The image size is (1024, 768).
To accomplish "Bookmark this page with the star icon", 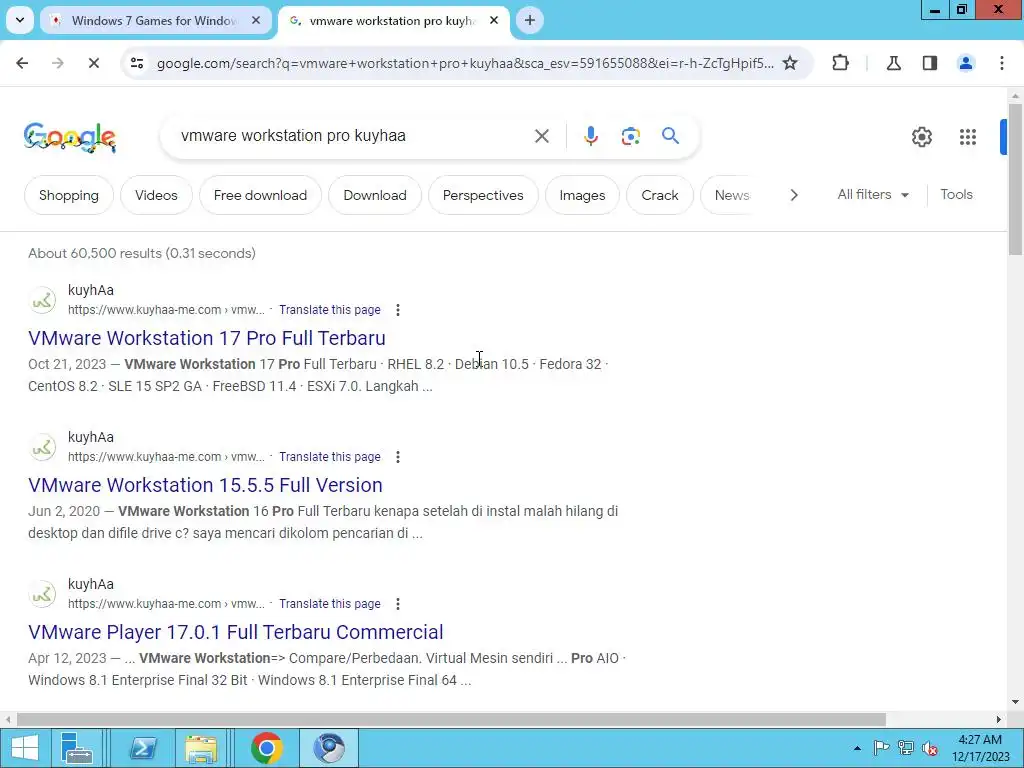I will pyautogui.click(x=790, y=63).
